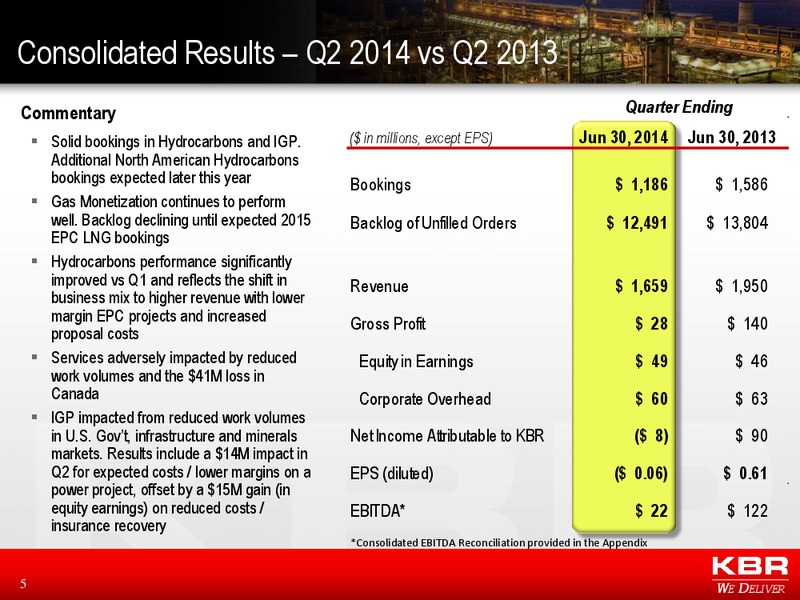Click the EBITDA* row label
The image size is (800, 600).
coord(378,511)
